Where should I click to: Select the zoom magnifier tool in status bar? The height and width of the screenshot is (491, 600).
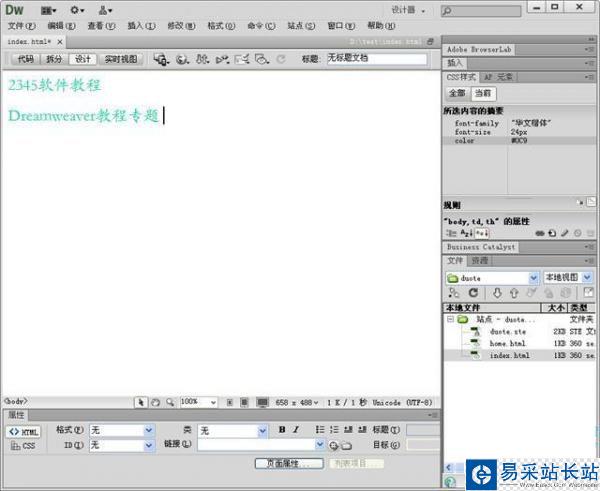coord(170,402)
